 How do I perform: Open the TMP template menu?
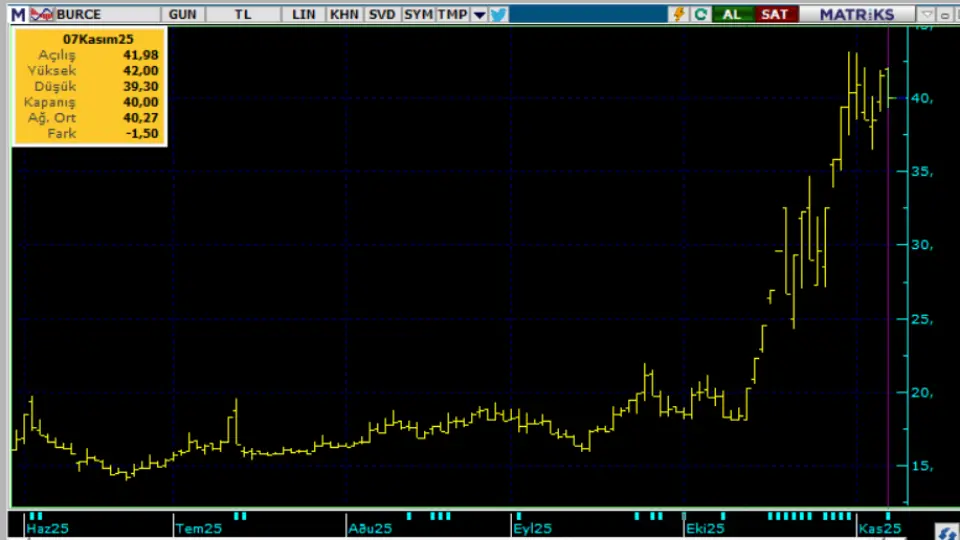pos(452,14)
